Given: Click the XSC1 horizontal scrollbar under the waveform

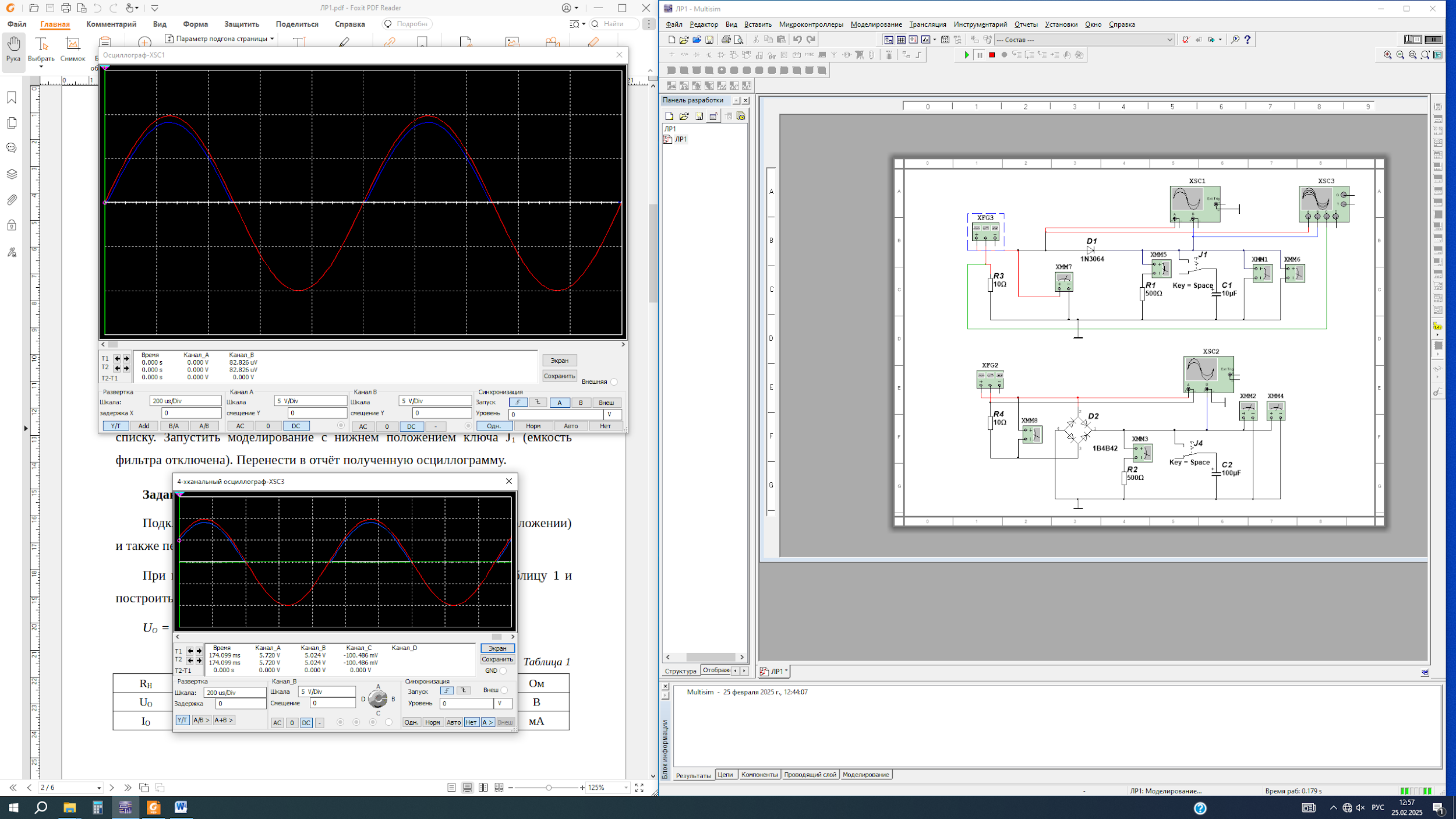Looking at the screenshot, I should tap(363, 344).
